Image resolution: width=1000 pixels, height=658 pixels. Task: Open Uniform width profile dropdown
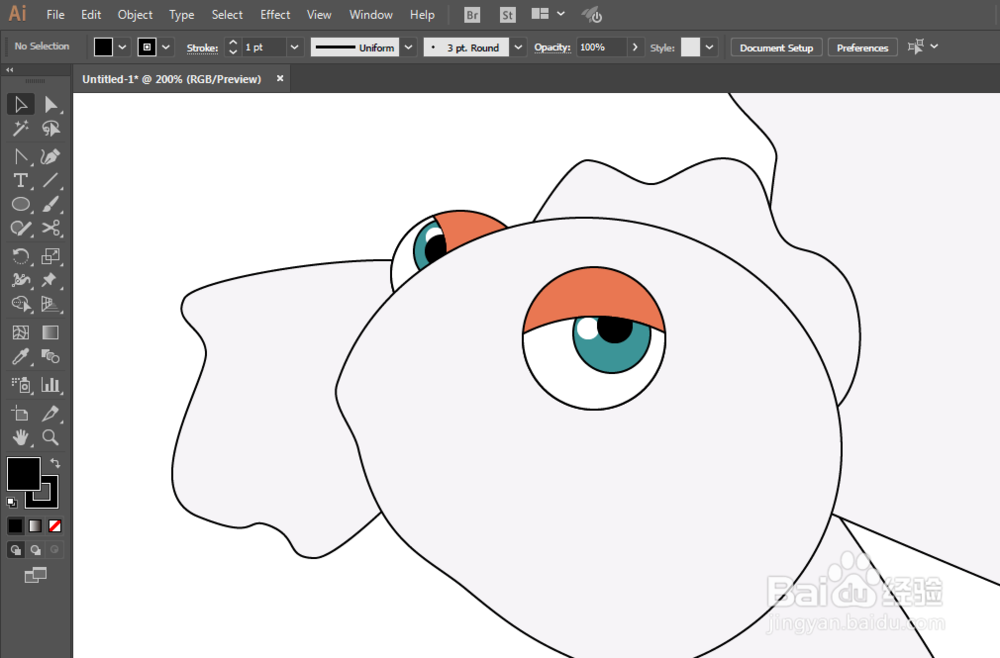click(x=408, y=47)
